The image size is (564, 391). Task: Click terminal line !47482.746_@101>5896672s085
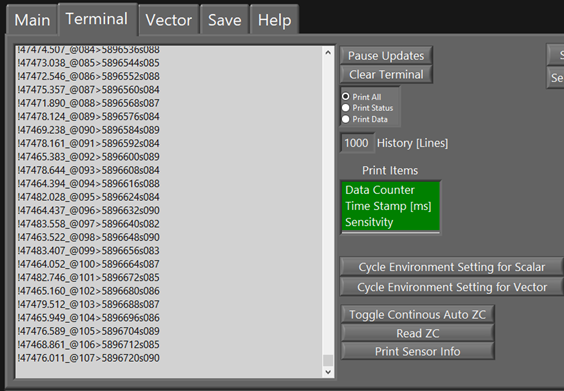point(88,277)
